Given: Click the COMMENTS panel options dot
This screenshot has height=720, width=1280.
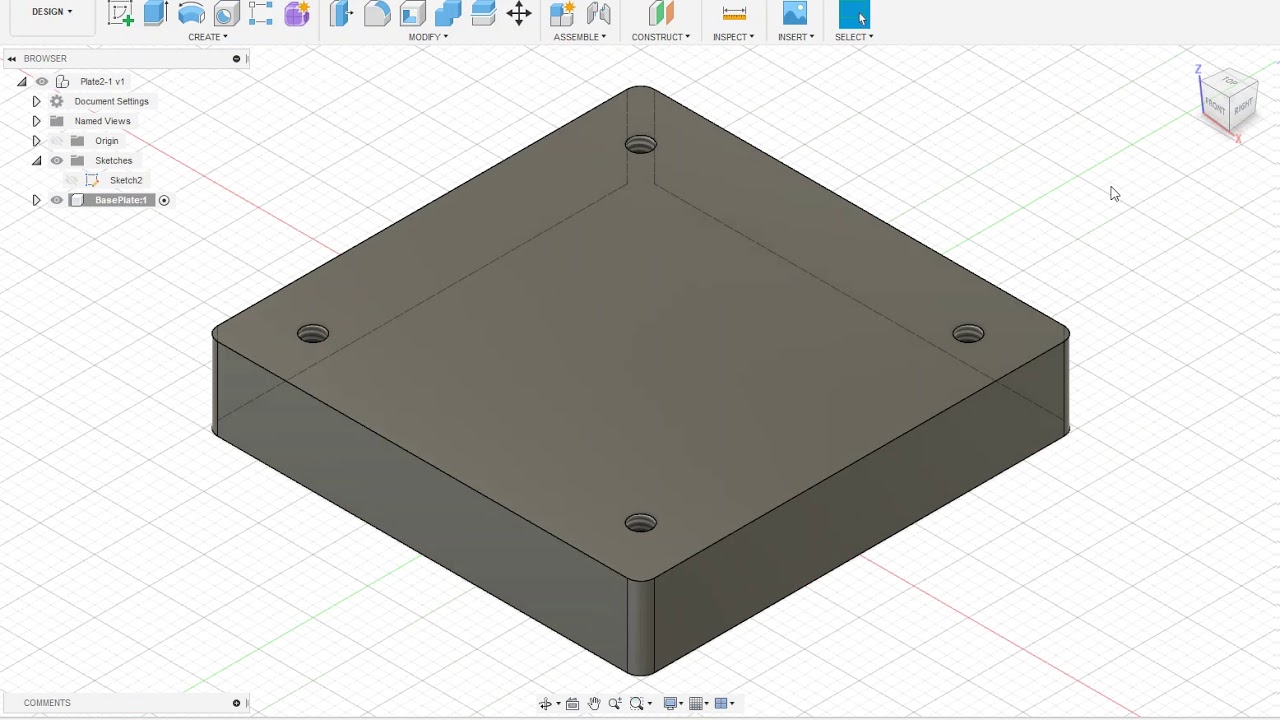Looking at the screenshot, I should click(x=236, y=703).
